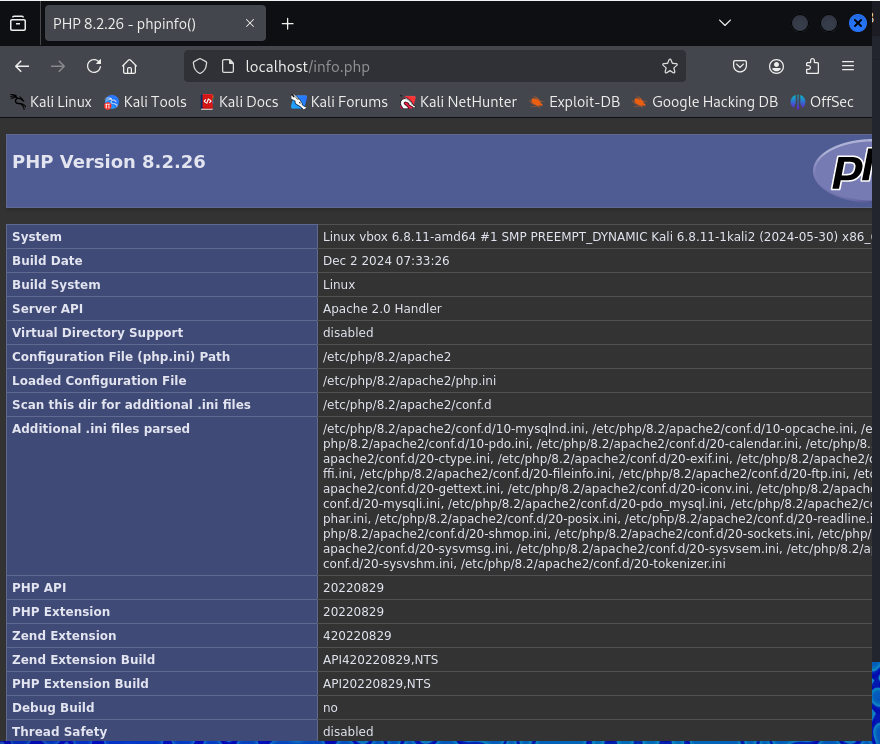
Task: Go forward one page
Action: pos(58,66)
